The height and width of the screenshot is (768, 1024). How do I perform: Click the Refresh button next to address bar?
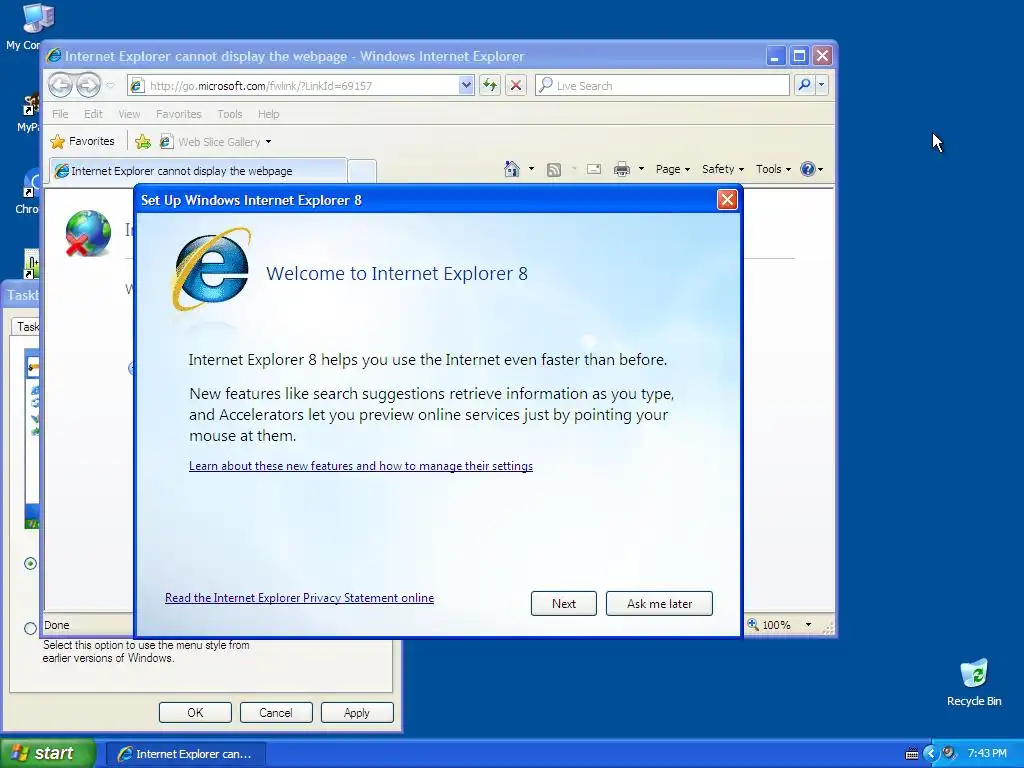(x=490, y=85)
